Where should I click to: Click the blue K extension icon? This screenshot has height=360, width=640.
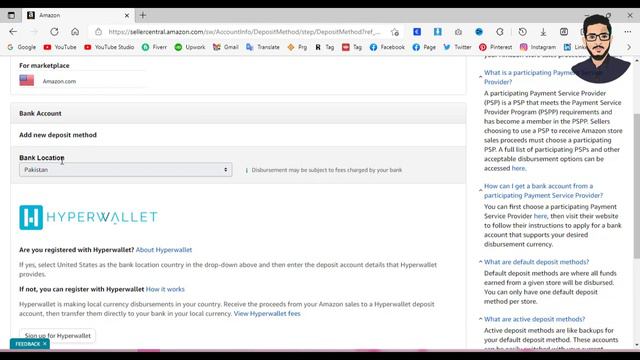point(417,31)
